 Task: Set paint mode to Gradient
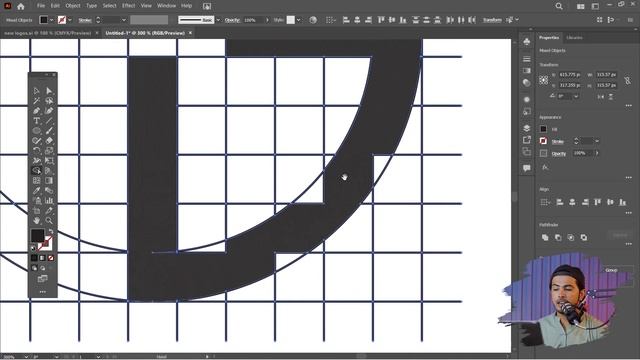pos(42,258)
